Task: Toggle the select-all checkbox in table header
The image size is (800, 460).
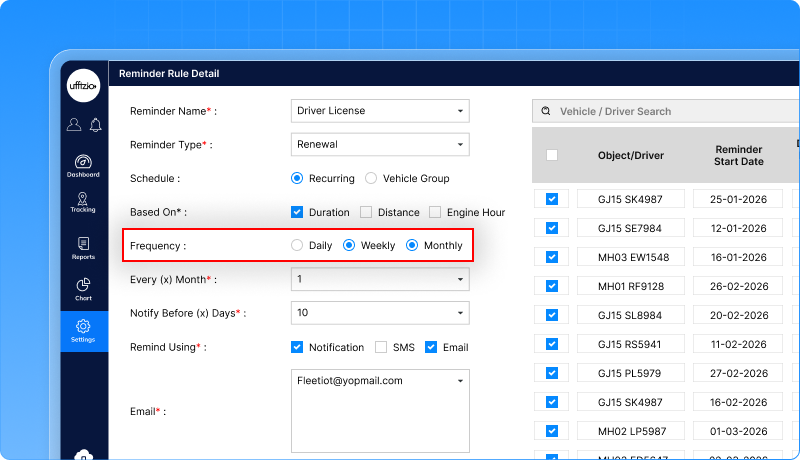Action: tap(552, 155)
